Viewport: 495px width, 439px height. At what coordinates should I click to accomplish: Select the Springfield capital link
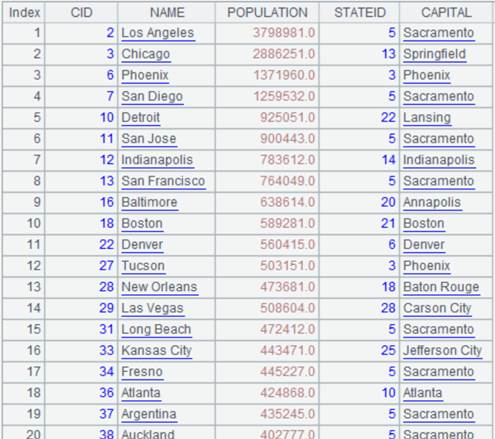[x=434, y=54]
